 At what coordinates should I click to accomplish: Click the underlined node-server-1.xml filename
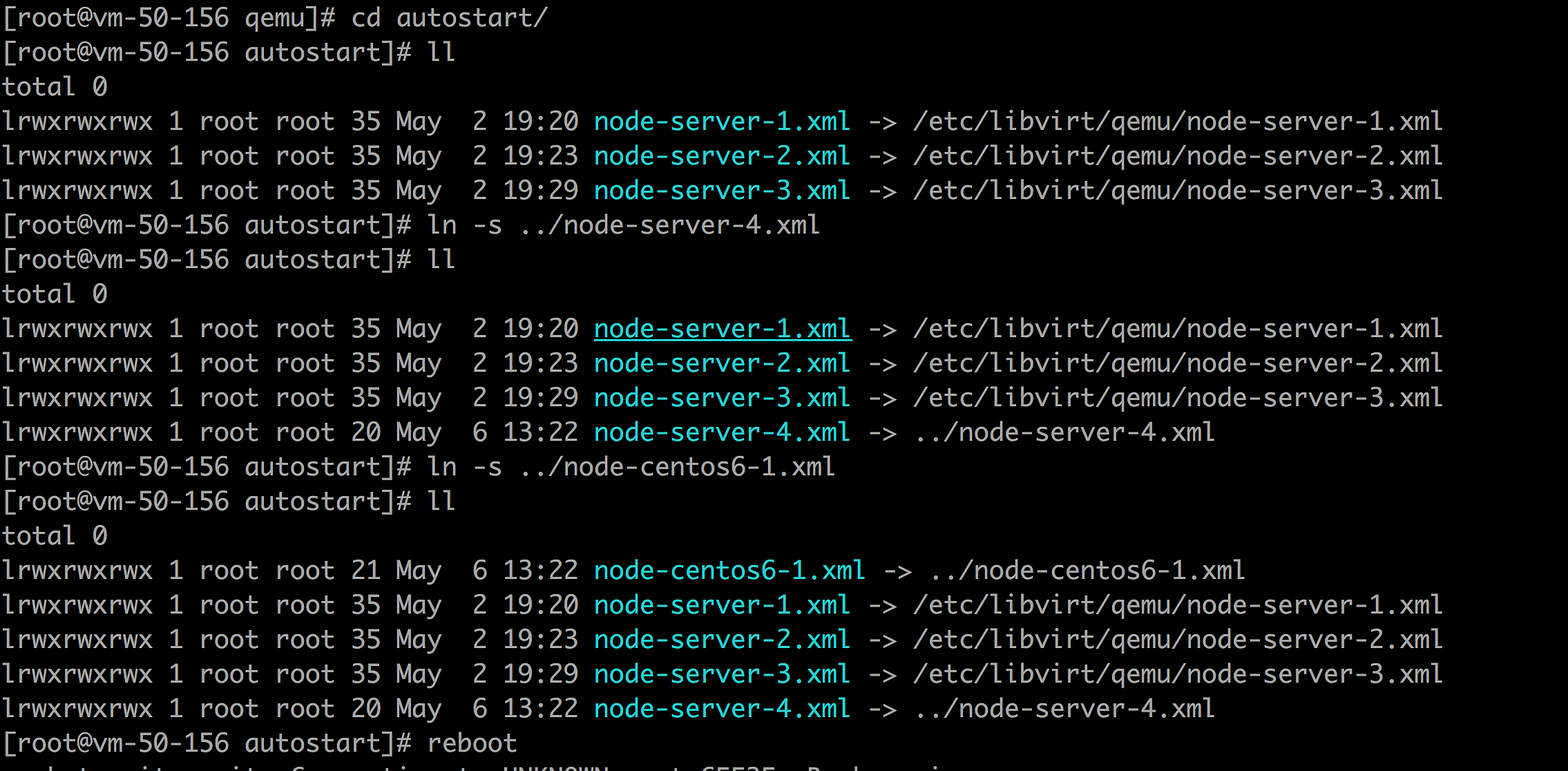tap(722, 329)
